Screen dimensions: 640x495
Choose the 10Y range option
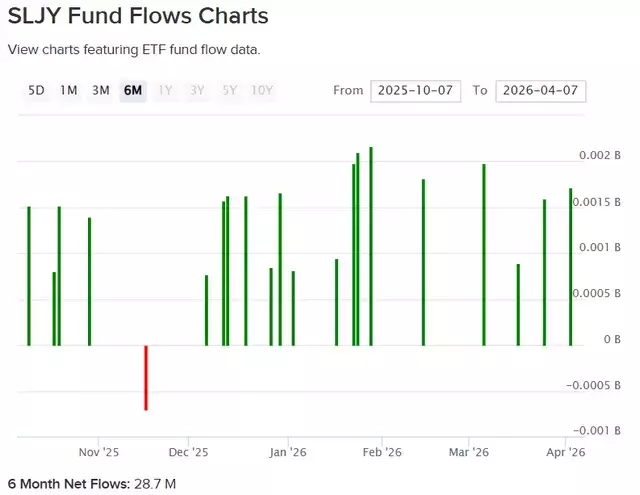tap(263, 90)
